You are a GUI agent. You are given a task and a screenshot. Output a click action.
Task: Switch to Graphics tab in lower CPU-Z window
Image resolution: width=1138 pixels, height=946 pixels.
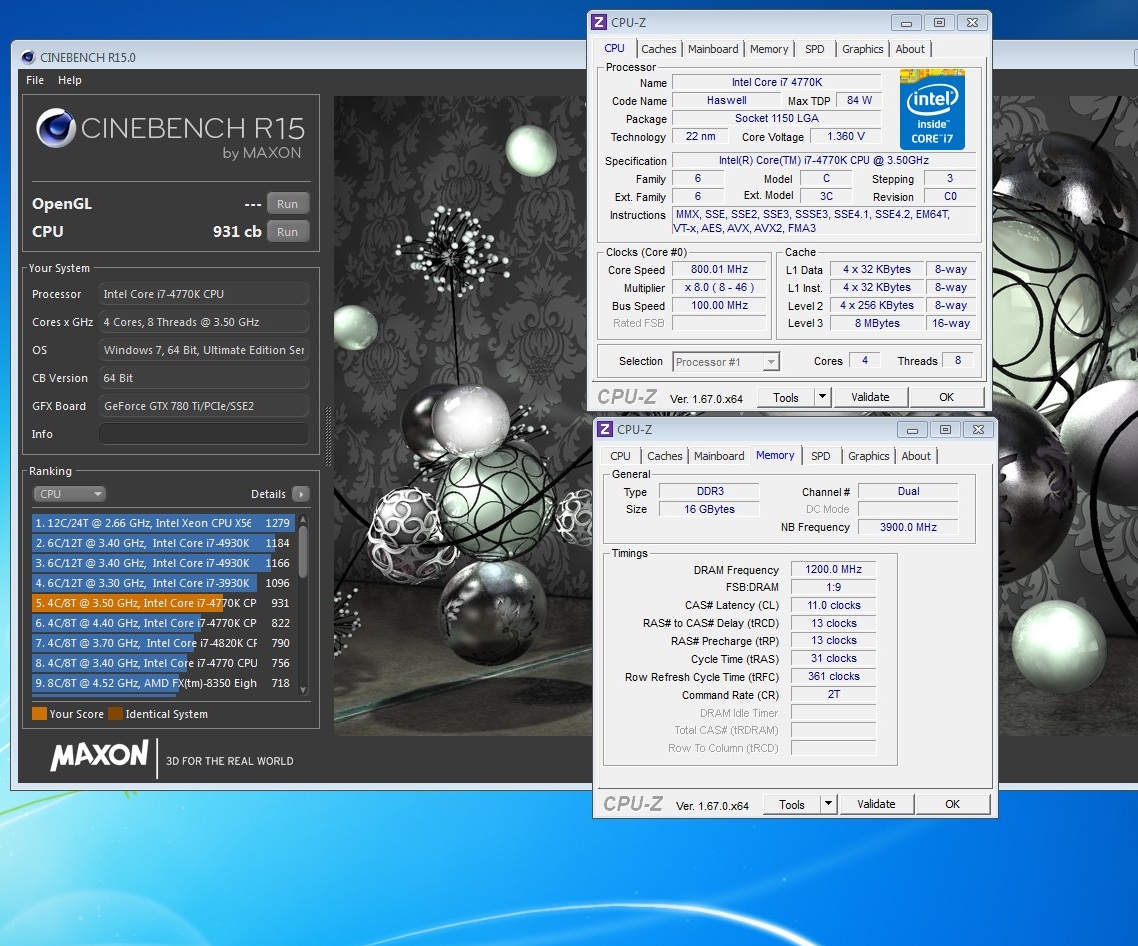click(868, 456)
